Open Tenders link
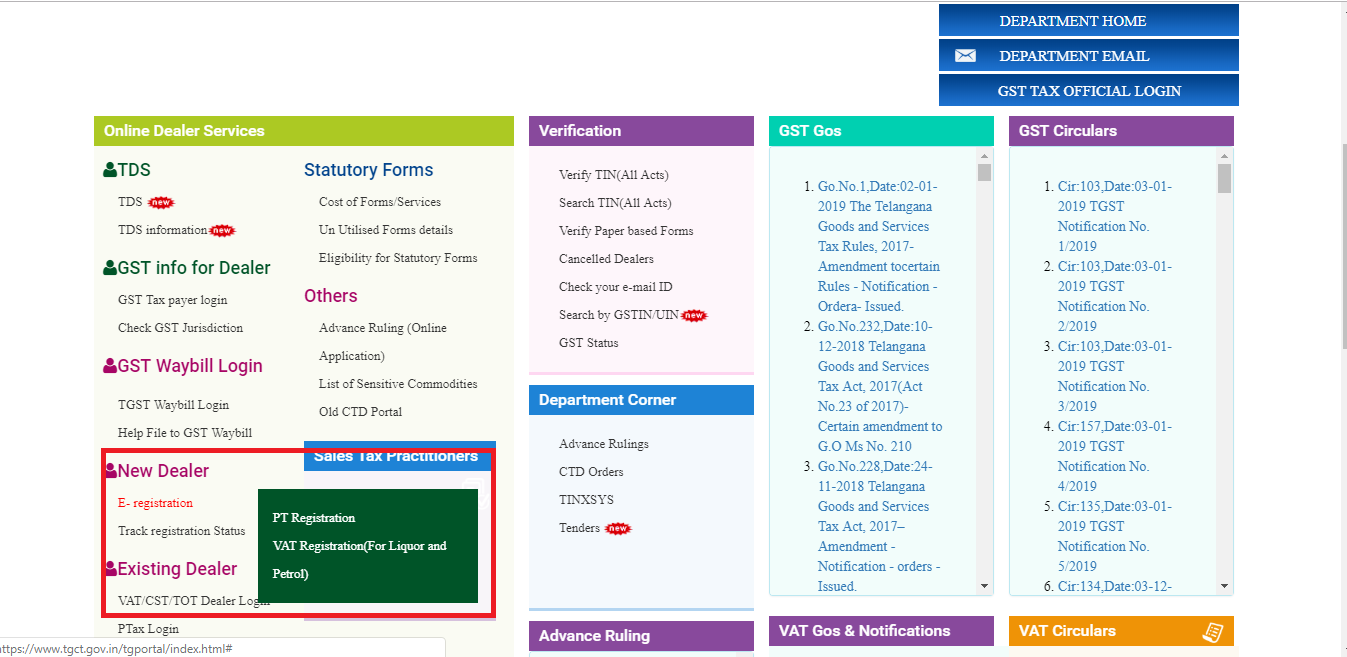The width and height of the screenshot is (1347, 657). click(x=580, y=528)
